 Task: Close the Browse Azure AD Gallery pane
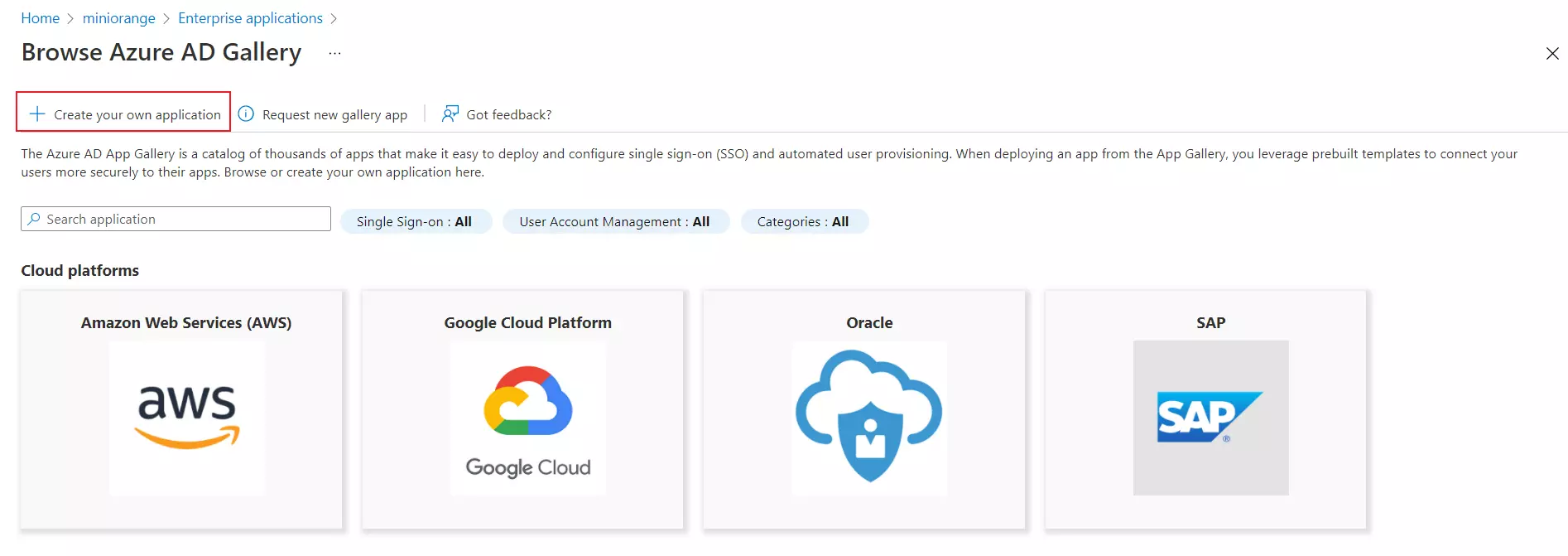pos(1551,54)
